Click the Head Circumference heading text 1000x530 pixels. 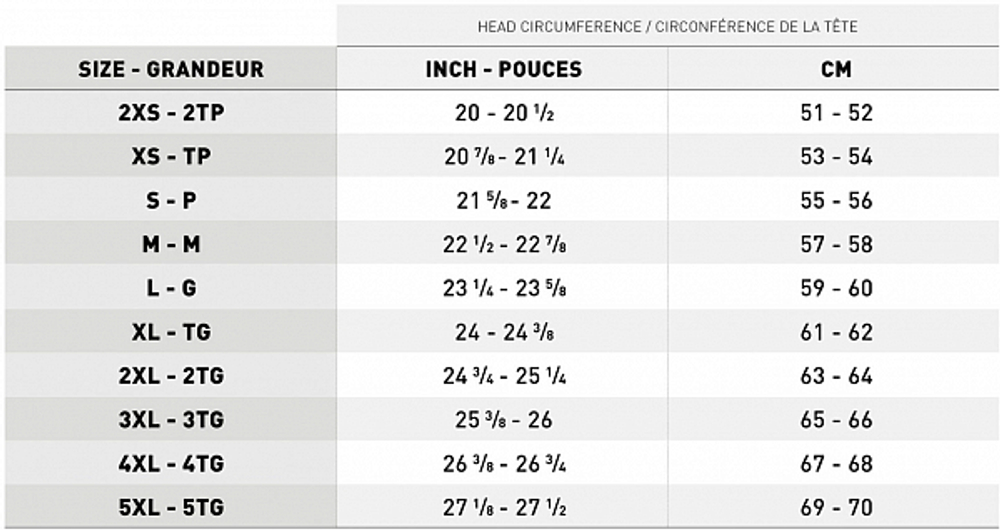(669, 27)
